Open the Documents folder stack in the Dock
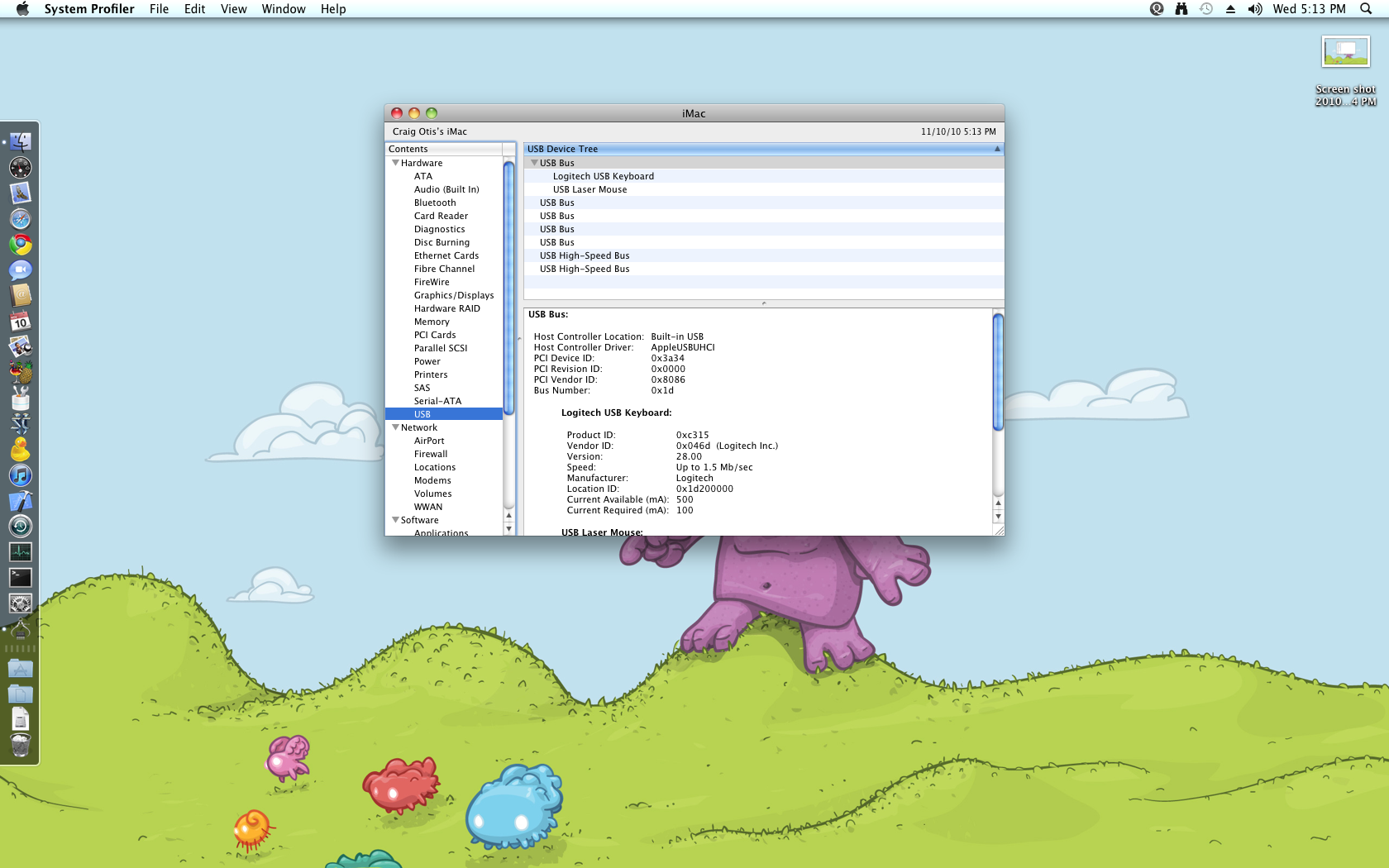Viewport: 1389px width, 868px height. (x=20, y=694)
